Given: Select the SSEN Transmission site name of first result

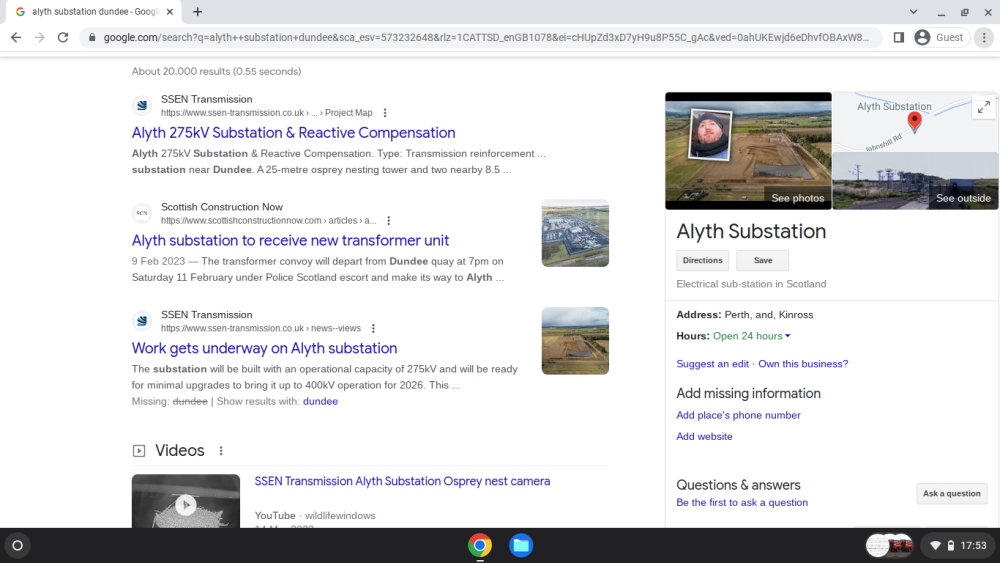Looking at the screenshot, I should [207, 99].
